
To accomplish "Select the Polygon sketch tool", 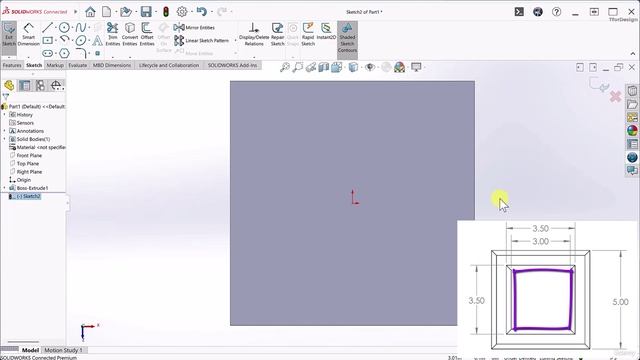I will [x=64, y=53].
